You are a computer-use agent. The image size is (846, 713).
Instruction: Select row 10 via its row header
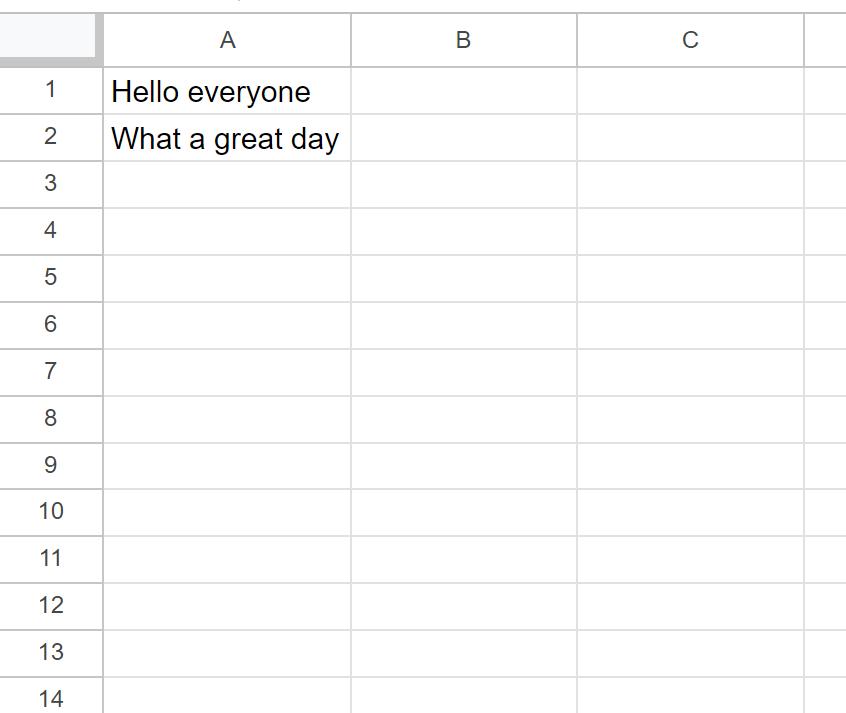(51, 513)
